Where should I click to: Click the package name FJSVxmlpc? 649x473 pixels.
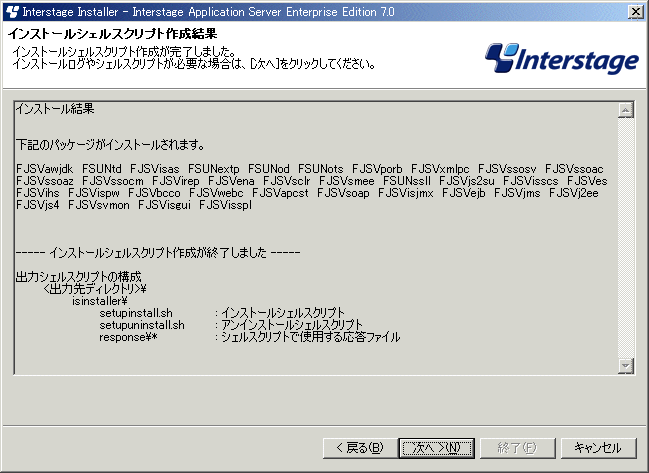point(440,169)
